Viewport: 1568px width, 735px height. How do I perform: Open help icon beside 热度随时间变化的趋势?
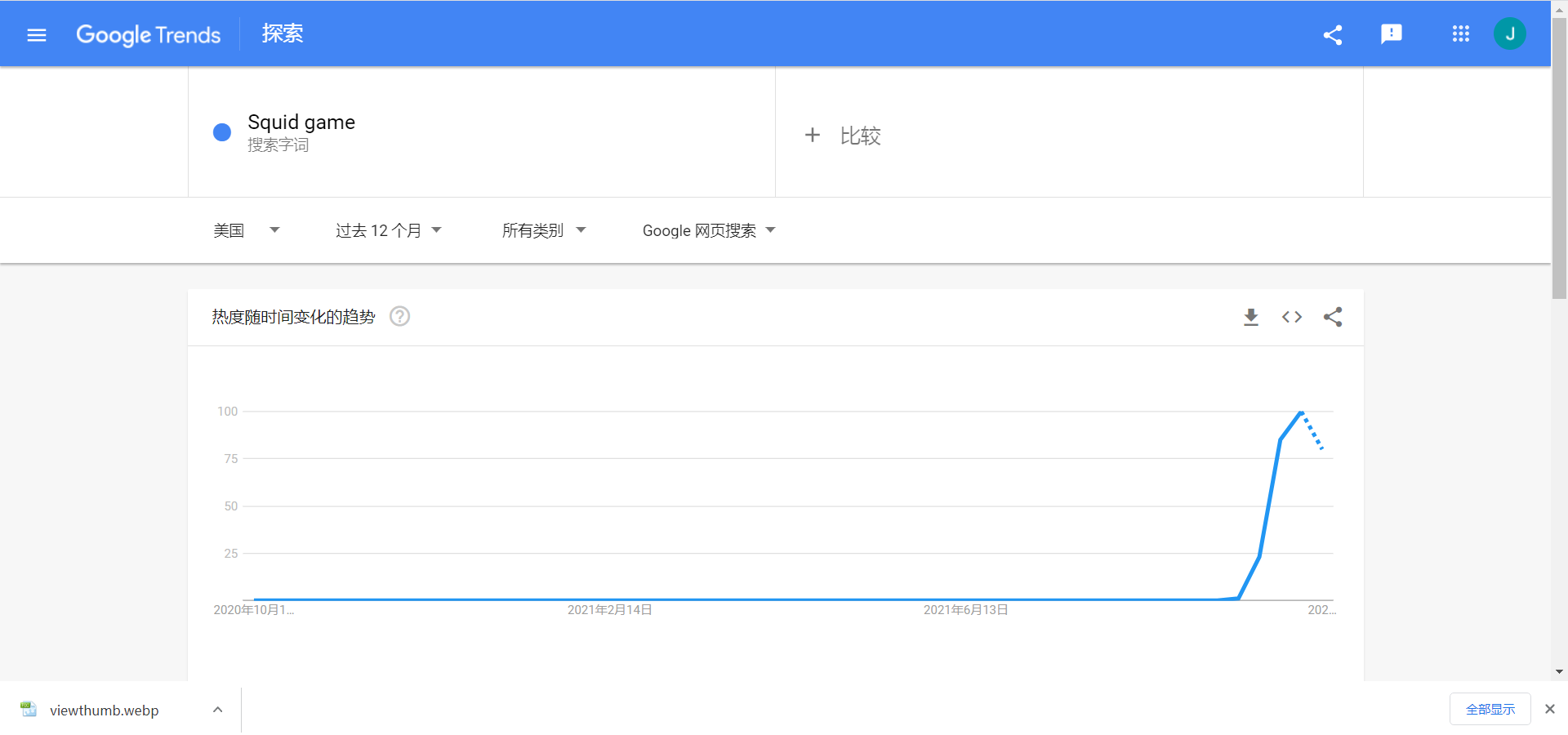(399, 316)
